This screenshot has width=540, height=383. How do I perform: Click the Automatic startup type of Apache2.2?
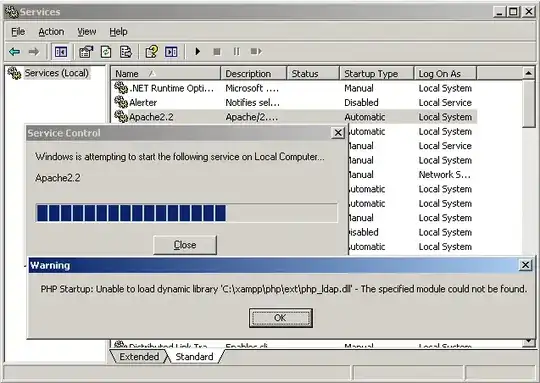(365, 117)
